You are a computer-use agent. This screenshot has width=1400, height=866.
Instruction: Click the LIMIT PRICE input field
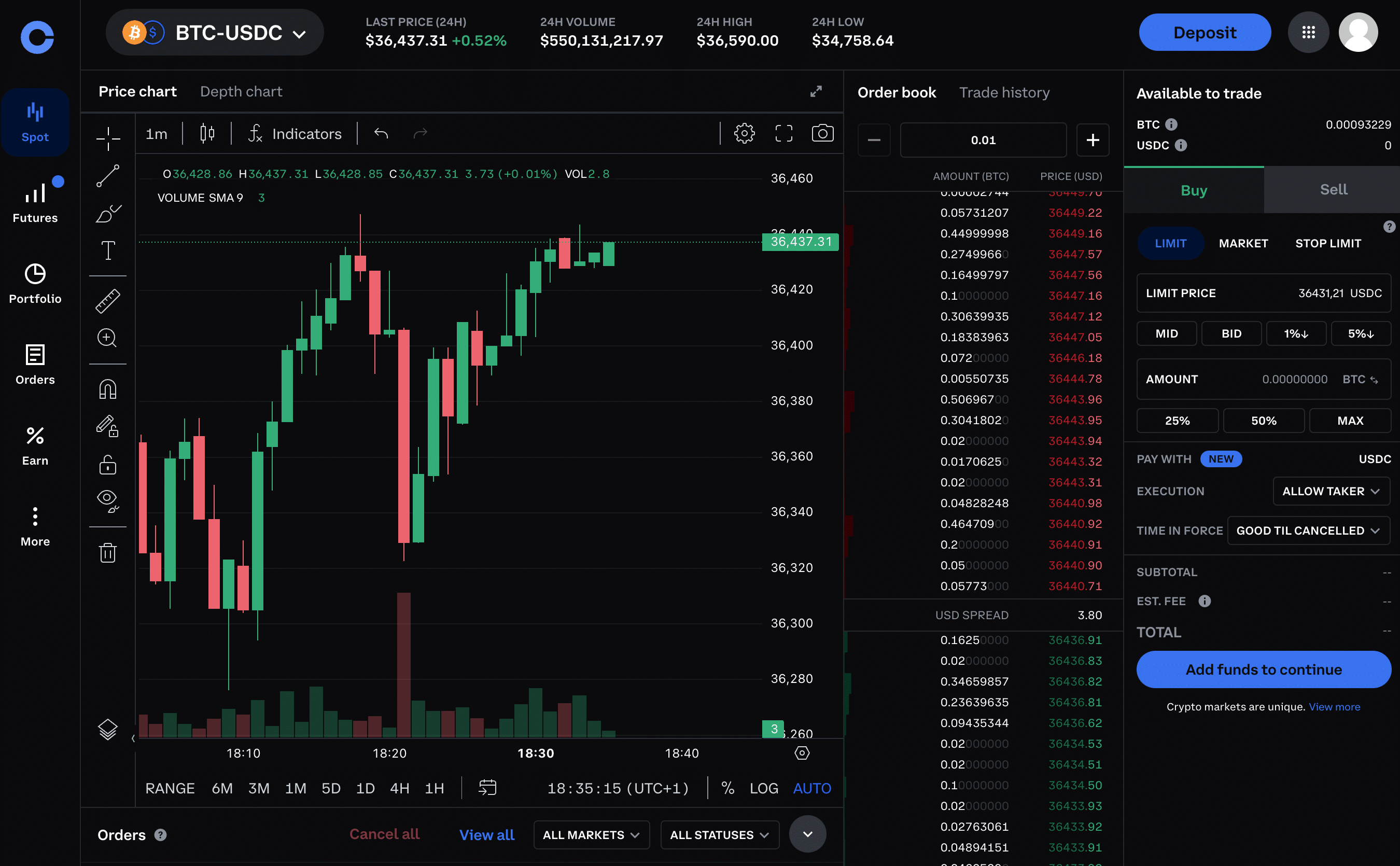[x=1263, y=292]
